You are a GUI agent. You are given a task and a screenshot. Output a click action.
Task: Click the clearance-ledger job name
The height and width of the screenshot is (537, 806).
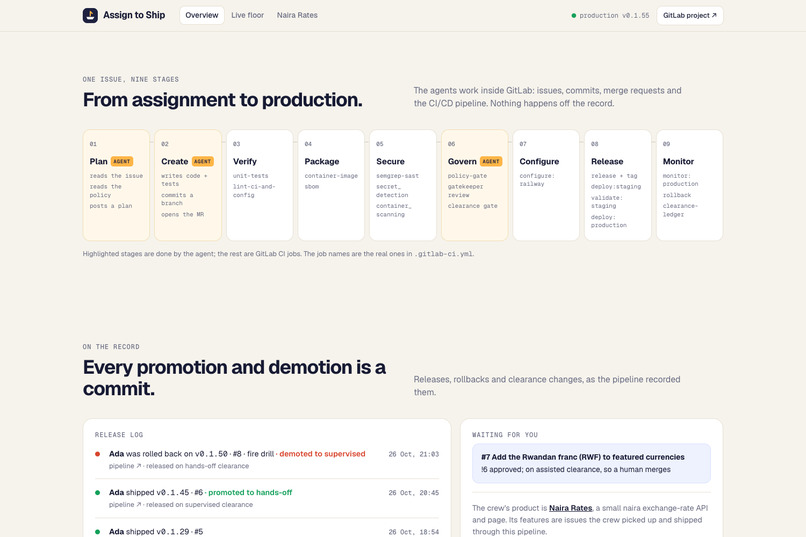(x=680, y=210)
